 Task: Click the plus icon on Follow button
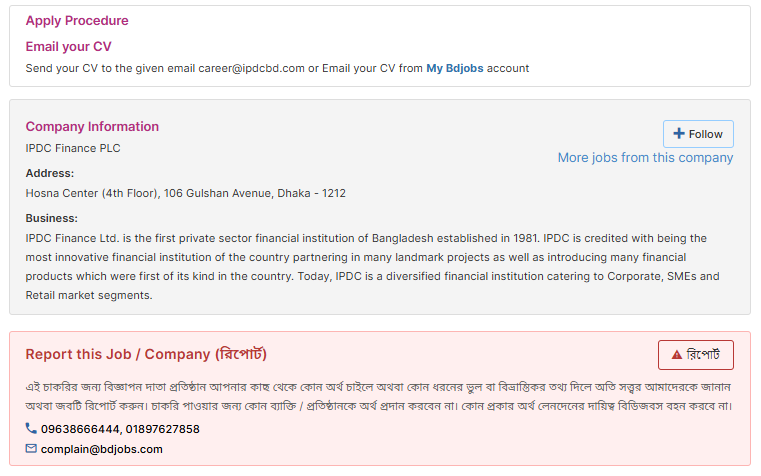(x=679, y=133)
